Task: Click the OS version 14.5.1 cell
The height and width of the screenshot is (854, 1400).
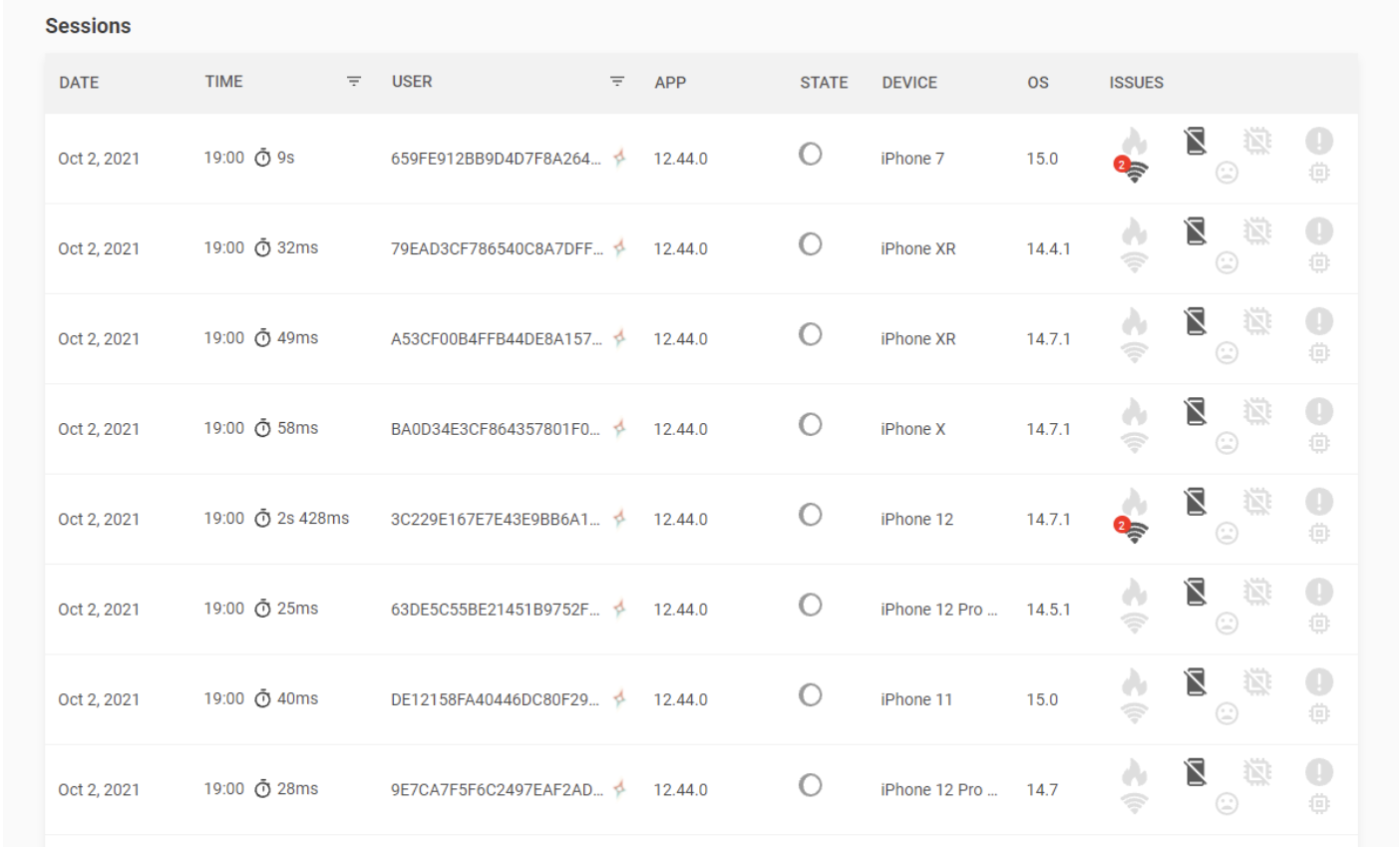Action: click(1048, 610)
